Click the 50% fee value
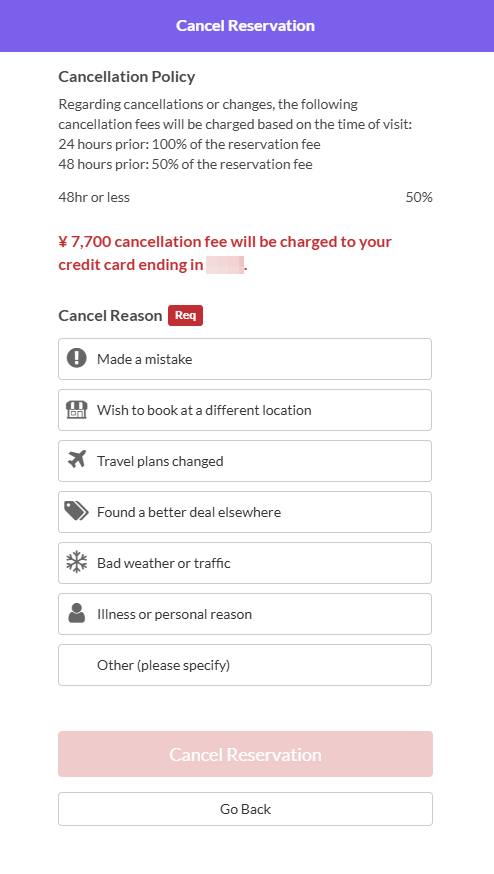494x874 pixels. click(419, 197)
